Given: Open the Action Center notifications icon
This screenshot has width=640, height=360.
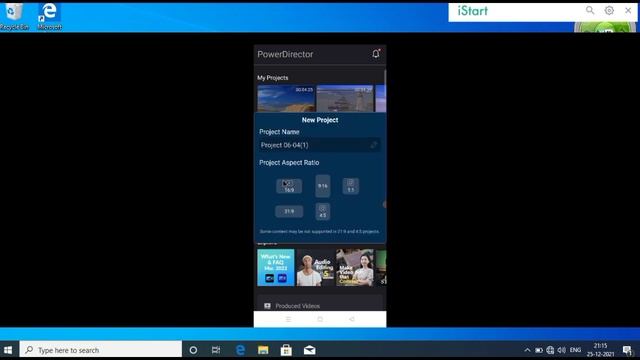Looking at the screenshot, I should pyautogui.click(x=627, y=350).
